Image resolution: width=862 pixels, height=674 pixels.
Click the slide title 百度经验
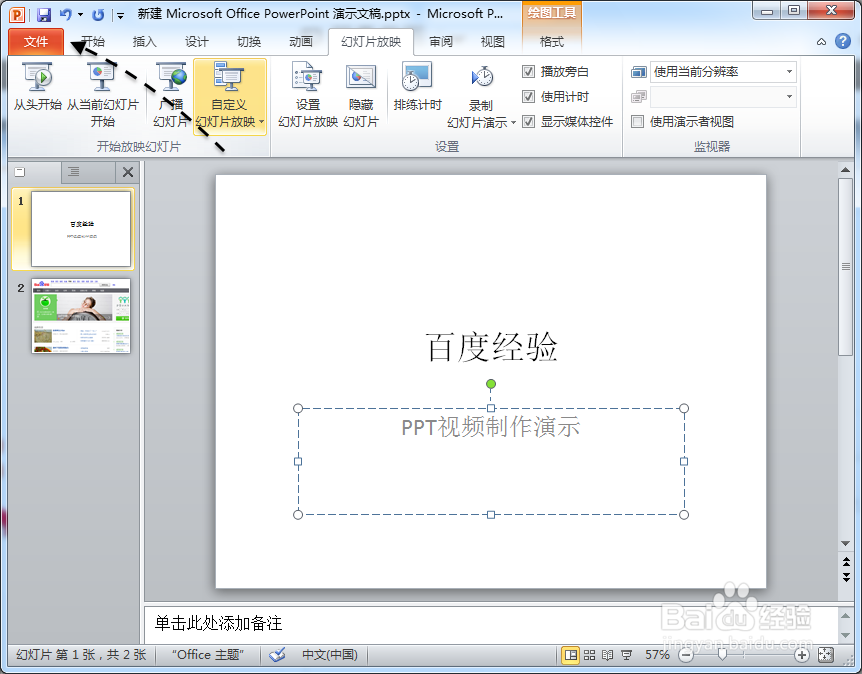[x=491, y=347]
